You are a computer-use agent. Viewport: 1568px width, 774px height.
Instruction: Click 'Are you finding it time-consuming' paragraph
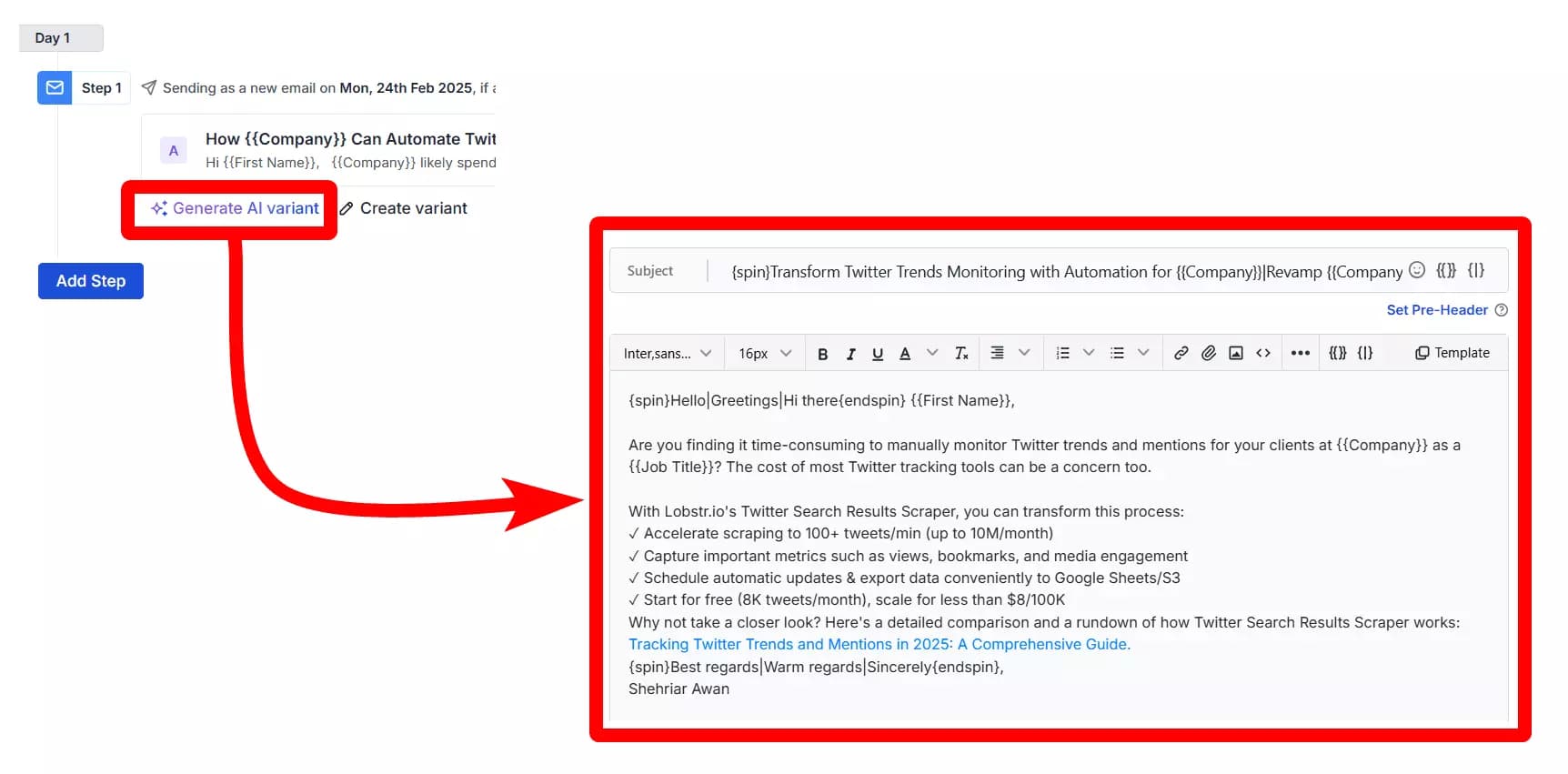click(x=1044, y=456)
